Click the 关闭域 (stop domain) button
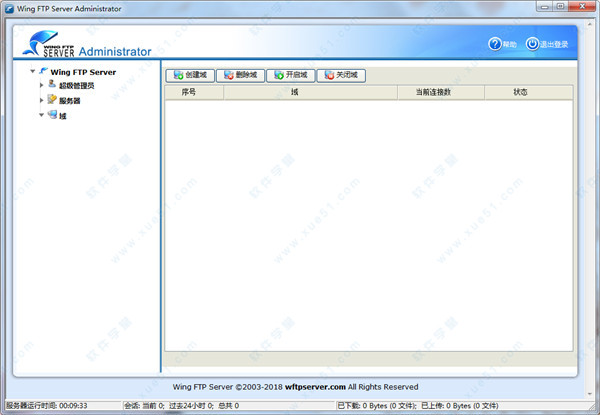 pyautogui.click(x=341, y=75)
